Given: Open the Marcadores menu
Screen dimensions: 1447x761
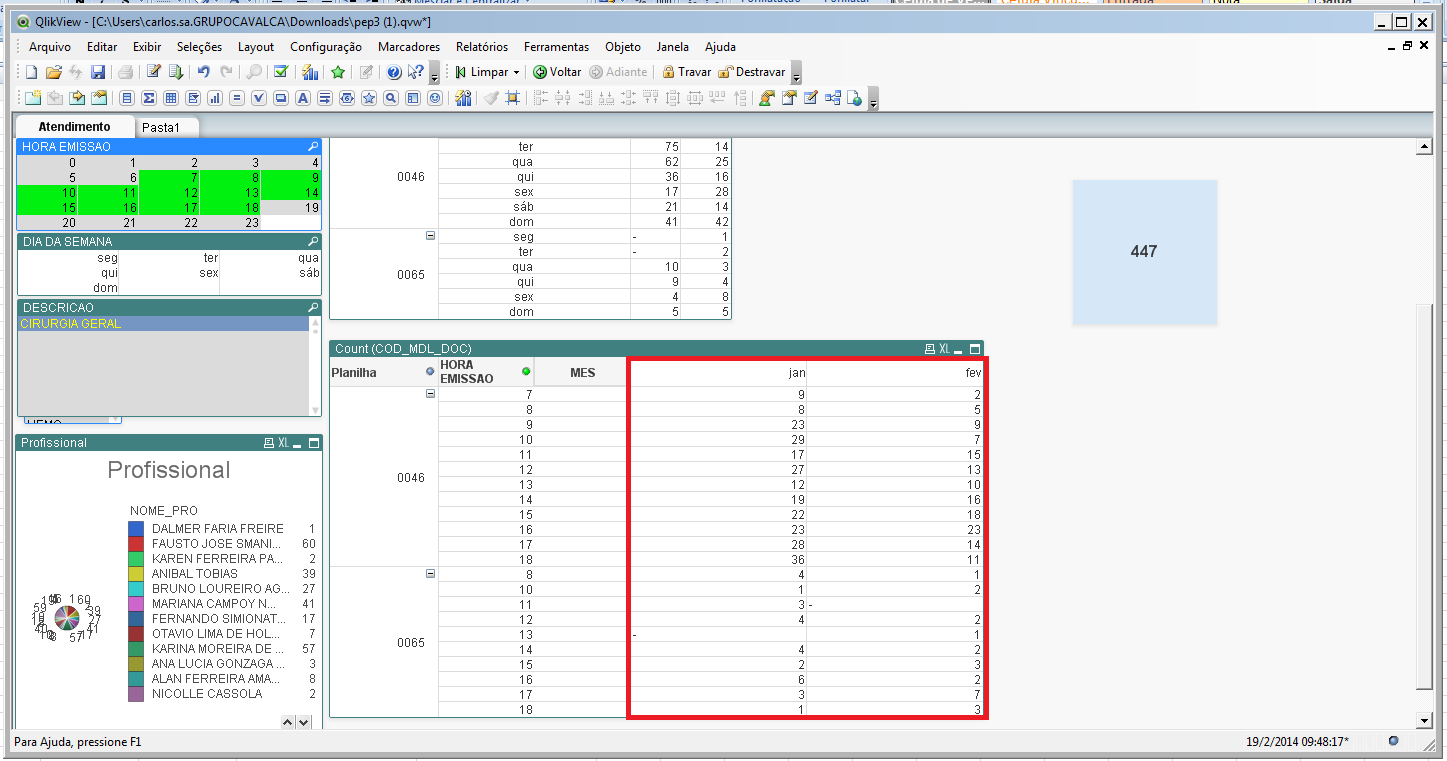Looking at the screenshot, I should 409,47.
